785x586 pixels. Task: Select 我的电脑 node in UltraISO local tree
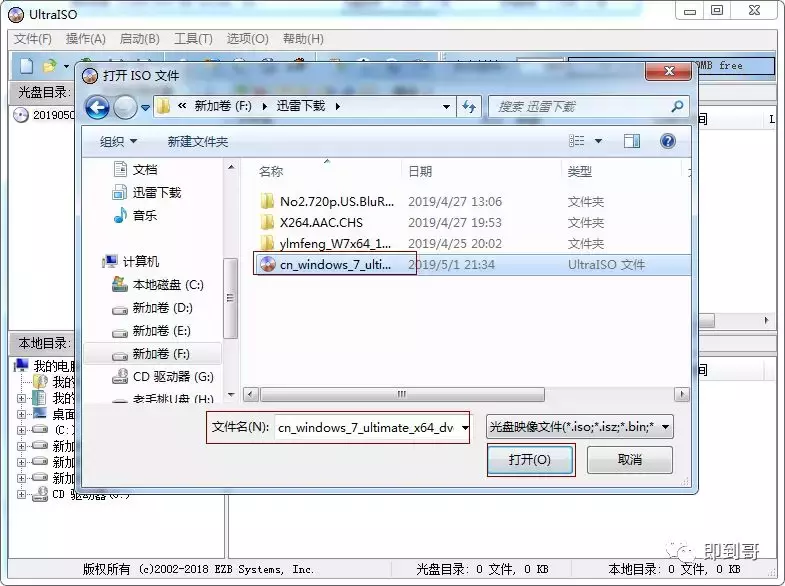coord(45,366)
